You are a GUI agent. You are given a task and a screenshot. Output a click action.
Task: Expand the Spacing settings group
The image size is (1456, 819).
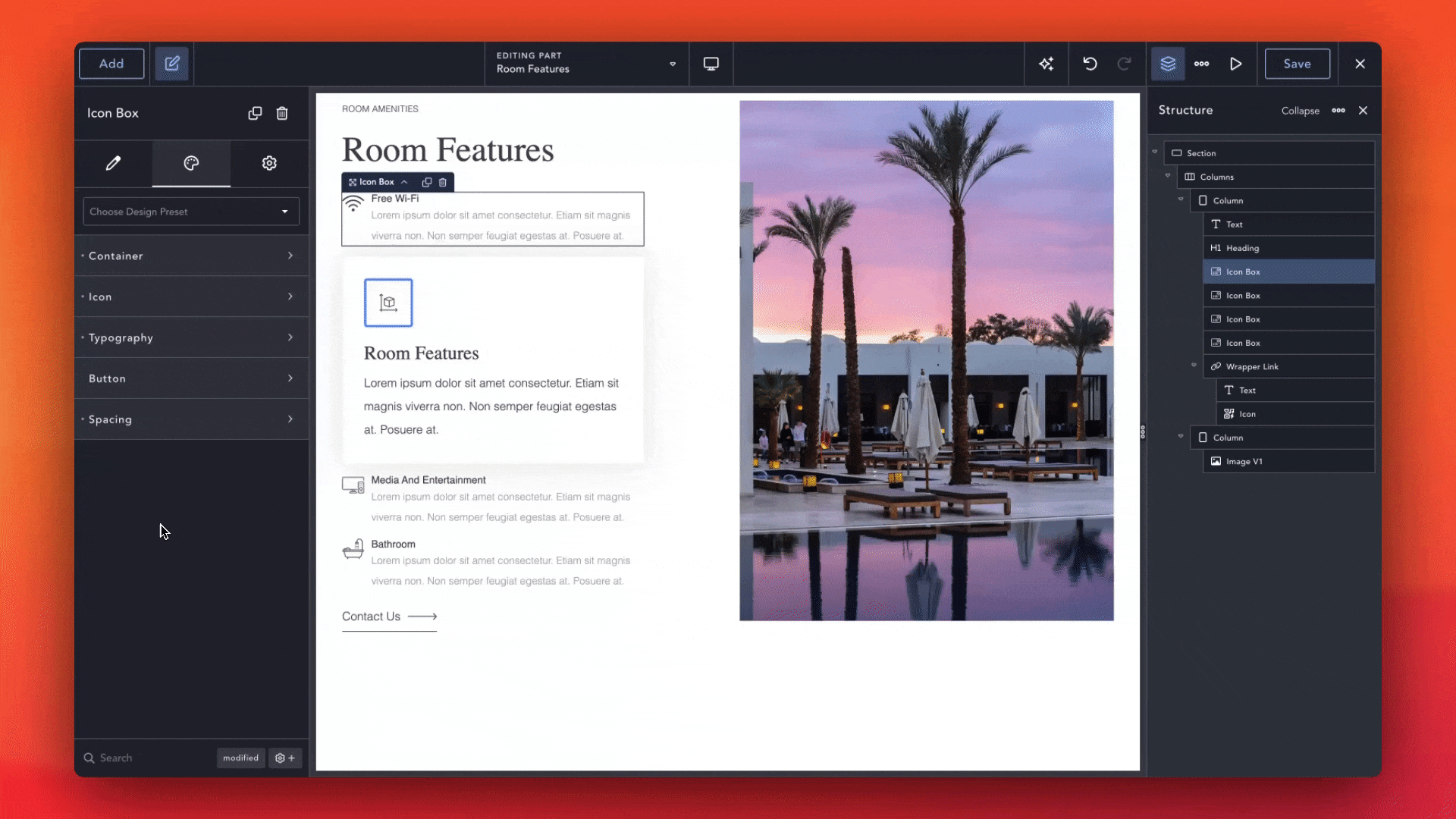(190, 419)
